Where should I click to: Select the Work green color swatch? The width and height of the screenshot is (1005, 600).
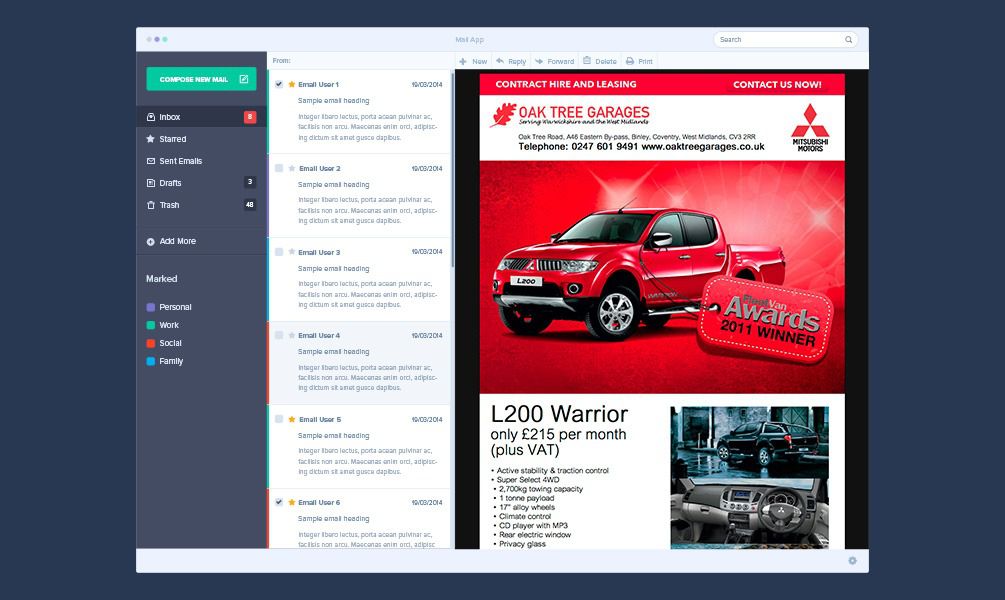(151, 325)
